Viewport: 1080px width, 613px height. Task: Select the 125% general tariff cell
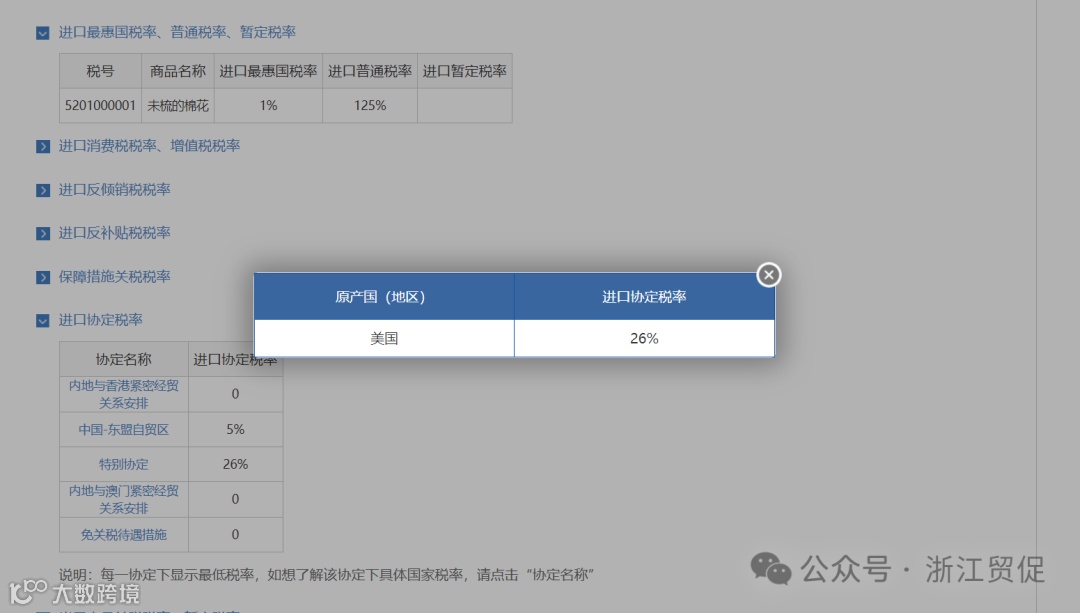(x=370, y=105)
